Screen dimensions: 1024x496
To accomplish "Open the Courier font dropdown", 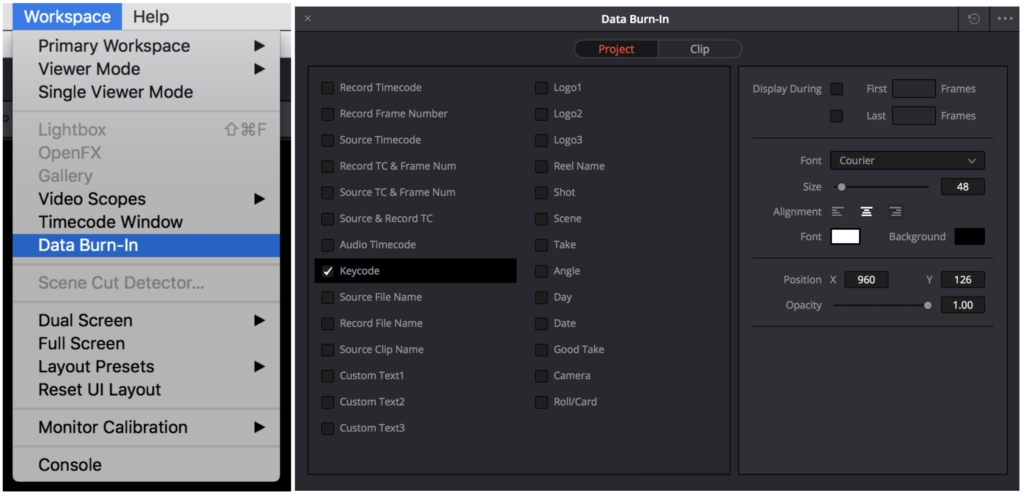I will (x=907, y=161).
